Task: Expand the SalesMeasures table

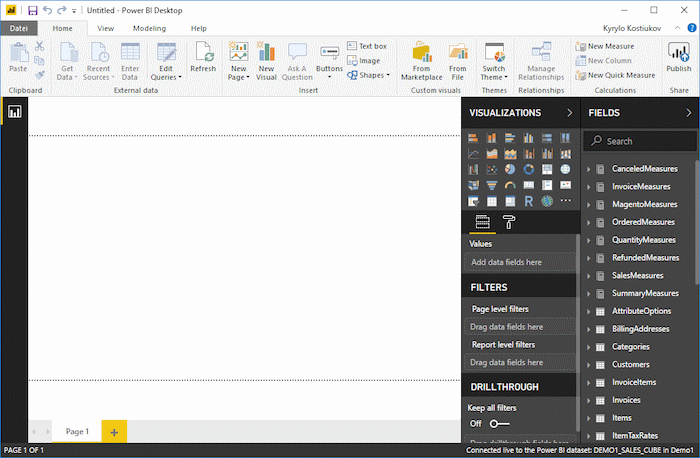Action: click(588, 276)
